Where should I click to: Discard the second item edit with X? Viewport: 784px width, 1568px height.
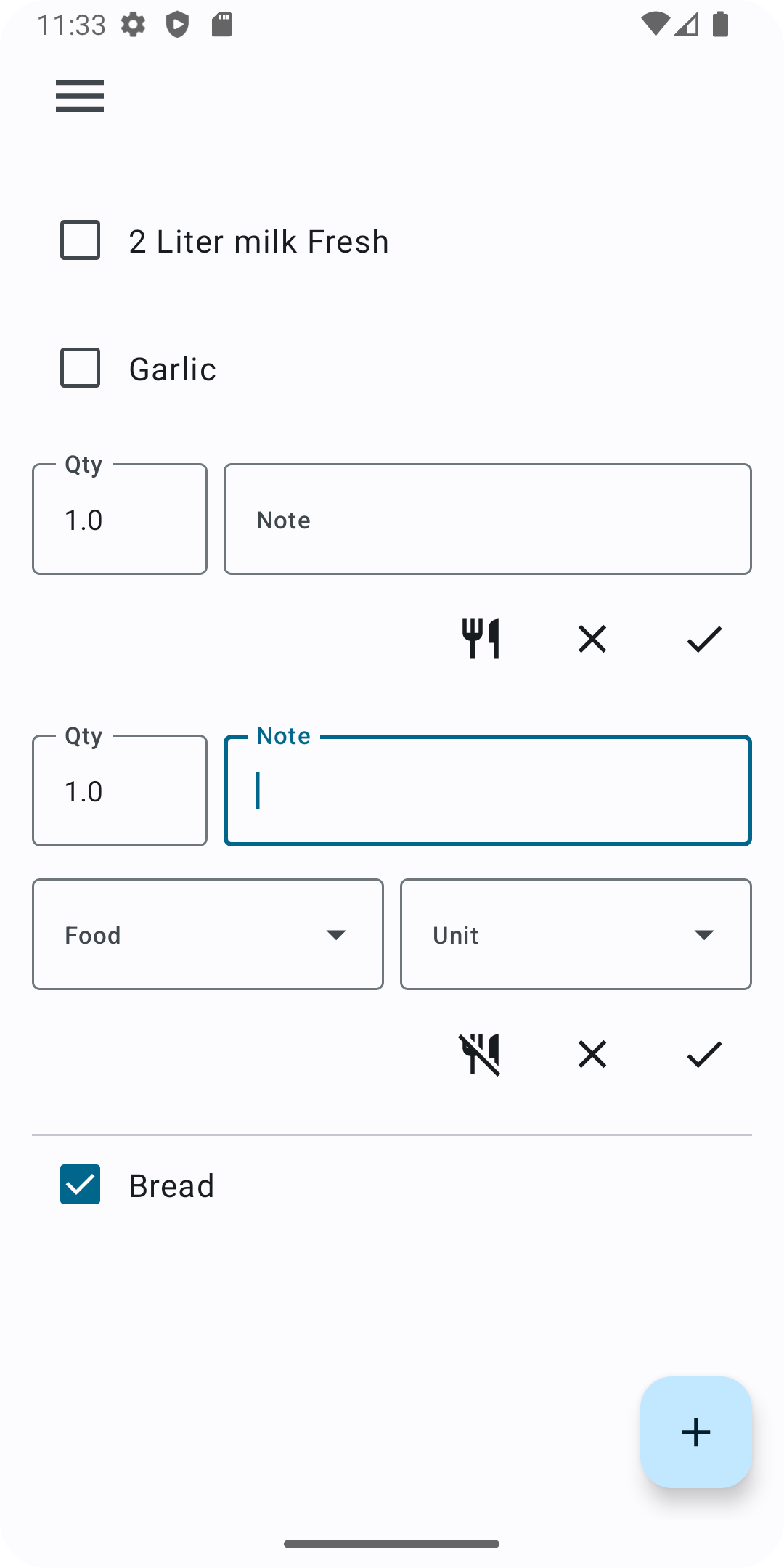592,1054
